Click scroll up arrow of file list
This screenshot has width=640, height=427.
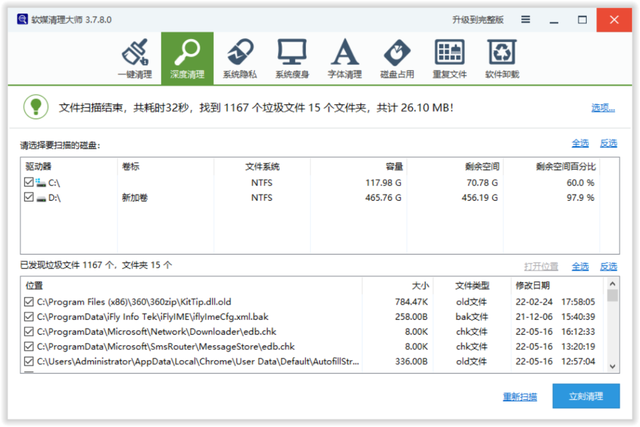tap(612, 283)
